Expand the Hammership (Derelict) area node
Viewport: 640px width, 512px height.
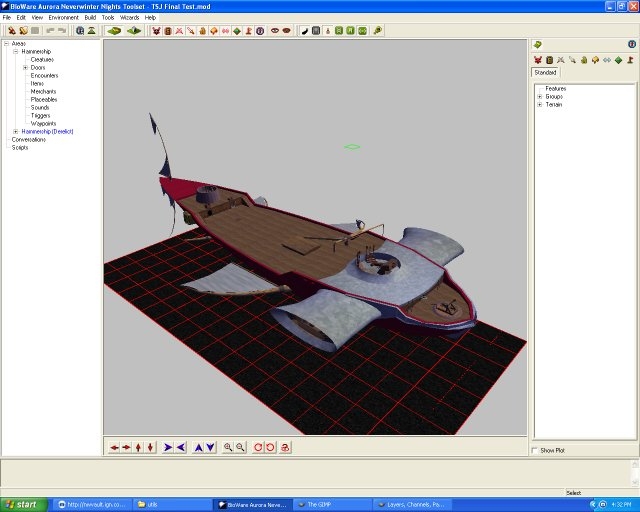point(16,132)
